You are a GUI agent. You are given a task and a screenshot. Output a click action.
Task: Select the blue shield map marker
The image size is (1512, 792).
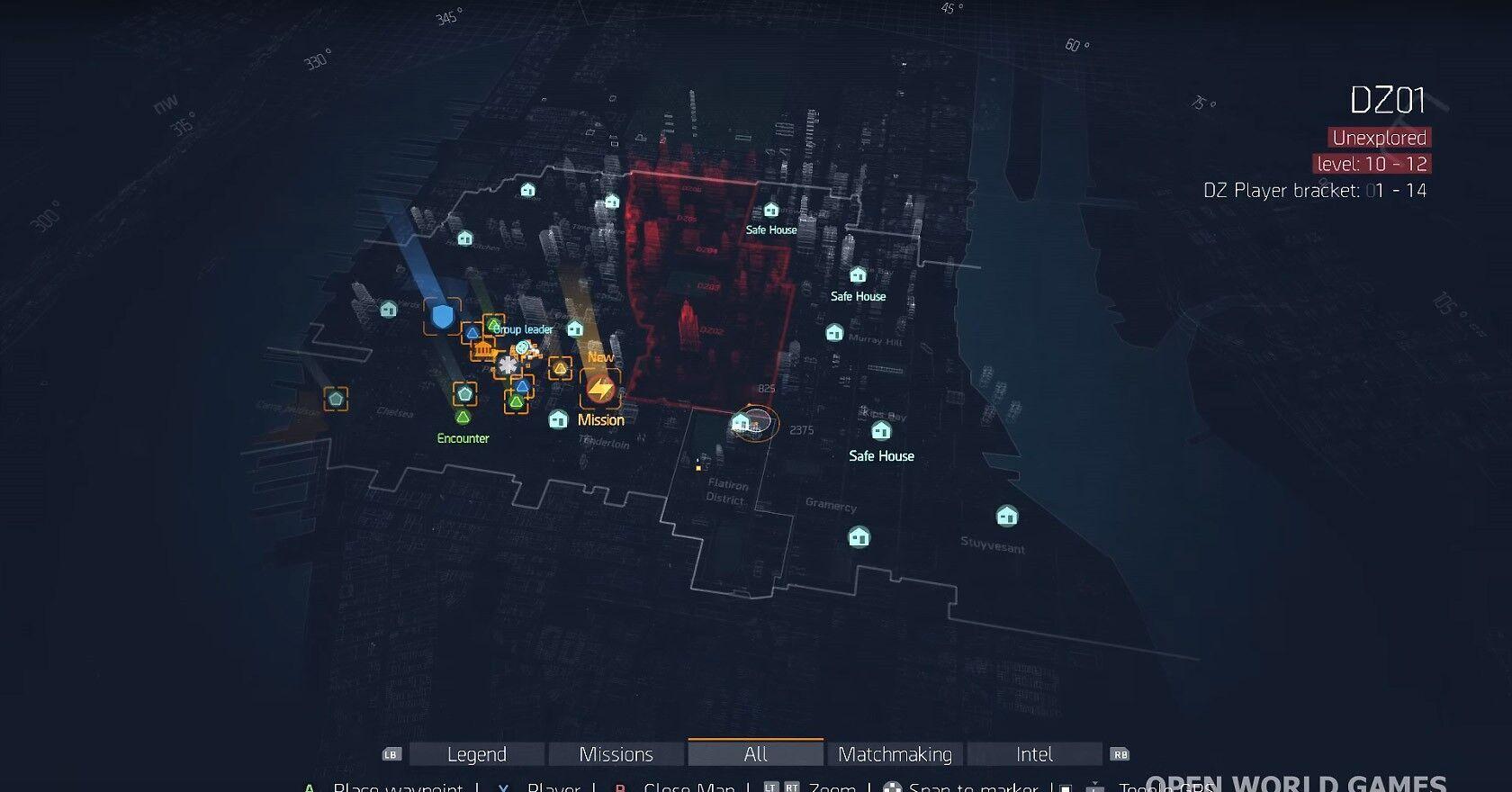(x=442, y=316)
